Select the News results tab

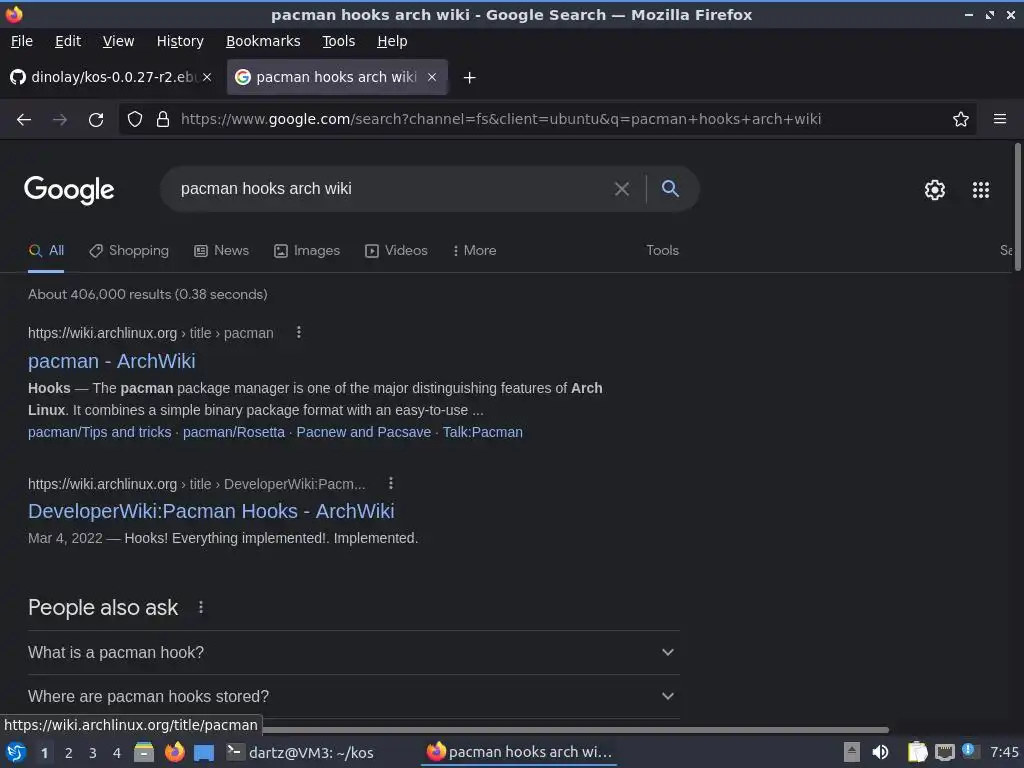coord(221,251)
